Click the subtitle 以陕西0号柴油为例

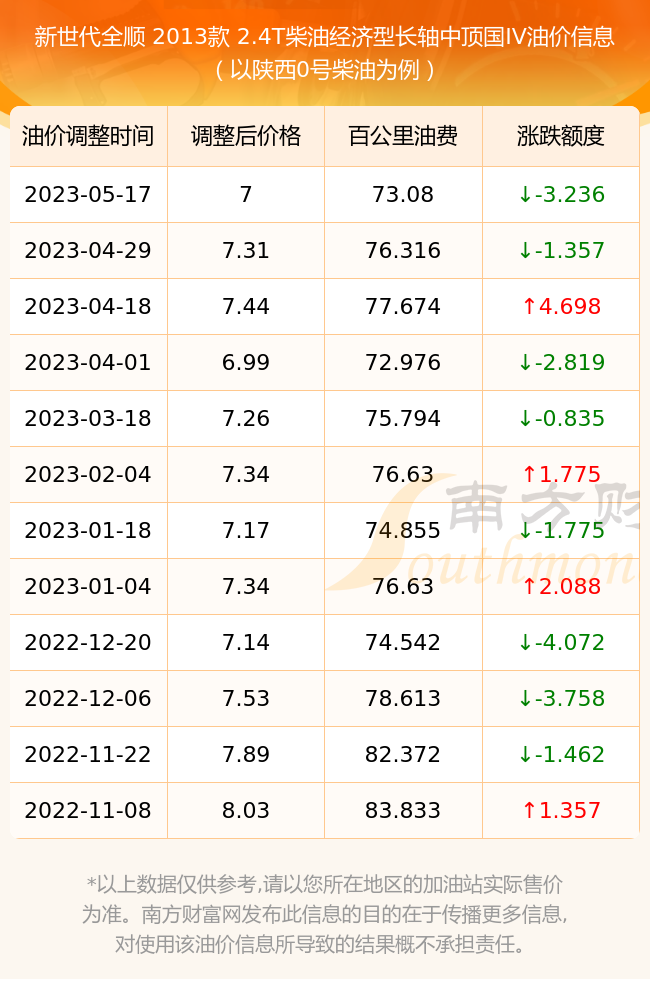pyautogui.click(x=325, y=70)
